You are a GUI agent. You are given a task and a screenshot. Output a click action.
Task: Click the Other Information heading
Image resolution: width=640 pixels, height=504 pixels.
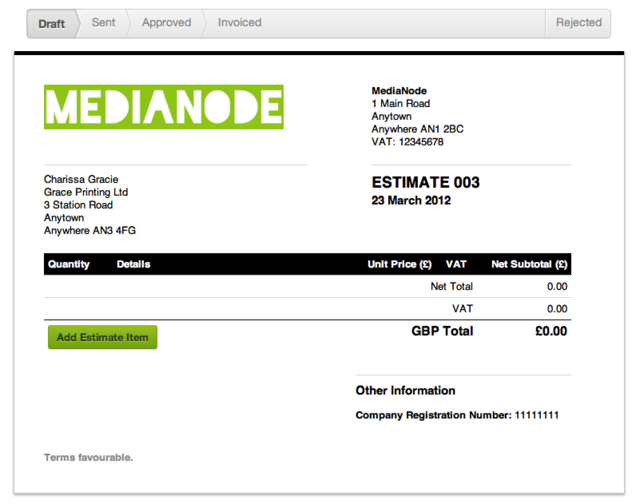[x=405, y=390]
